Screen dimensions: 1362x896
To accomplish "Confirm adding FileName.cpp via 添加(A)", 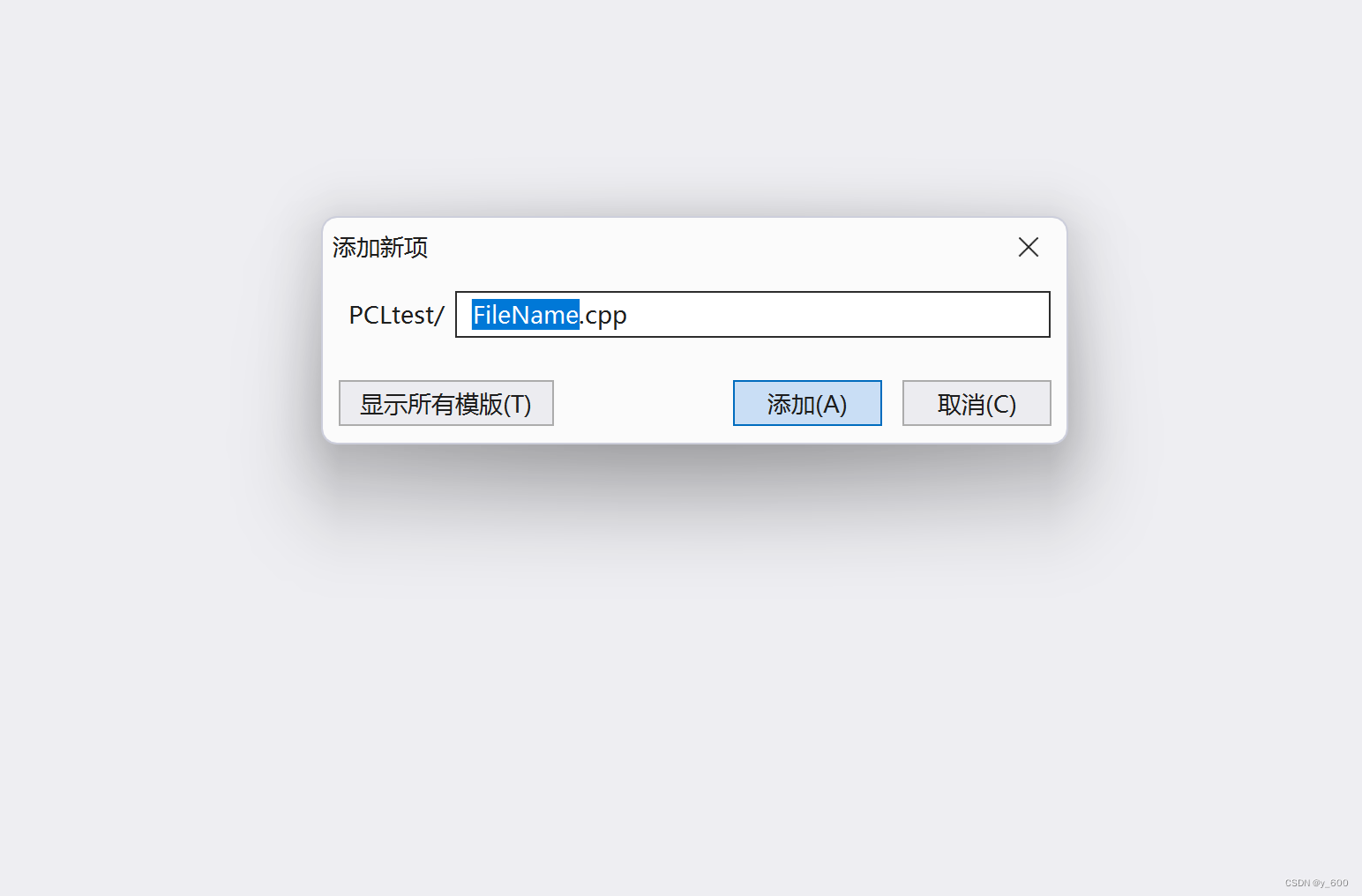I will 807,403.
